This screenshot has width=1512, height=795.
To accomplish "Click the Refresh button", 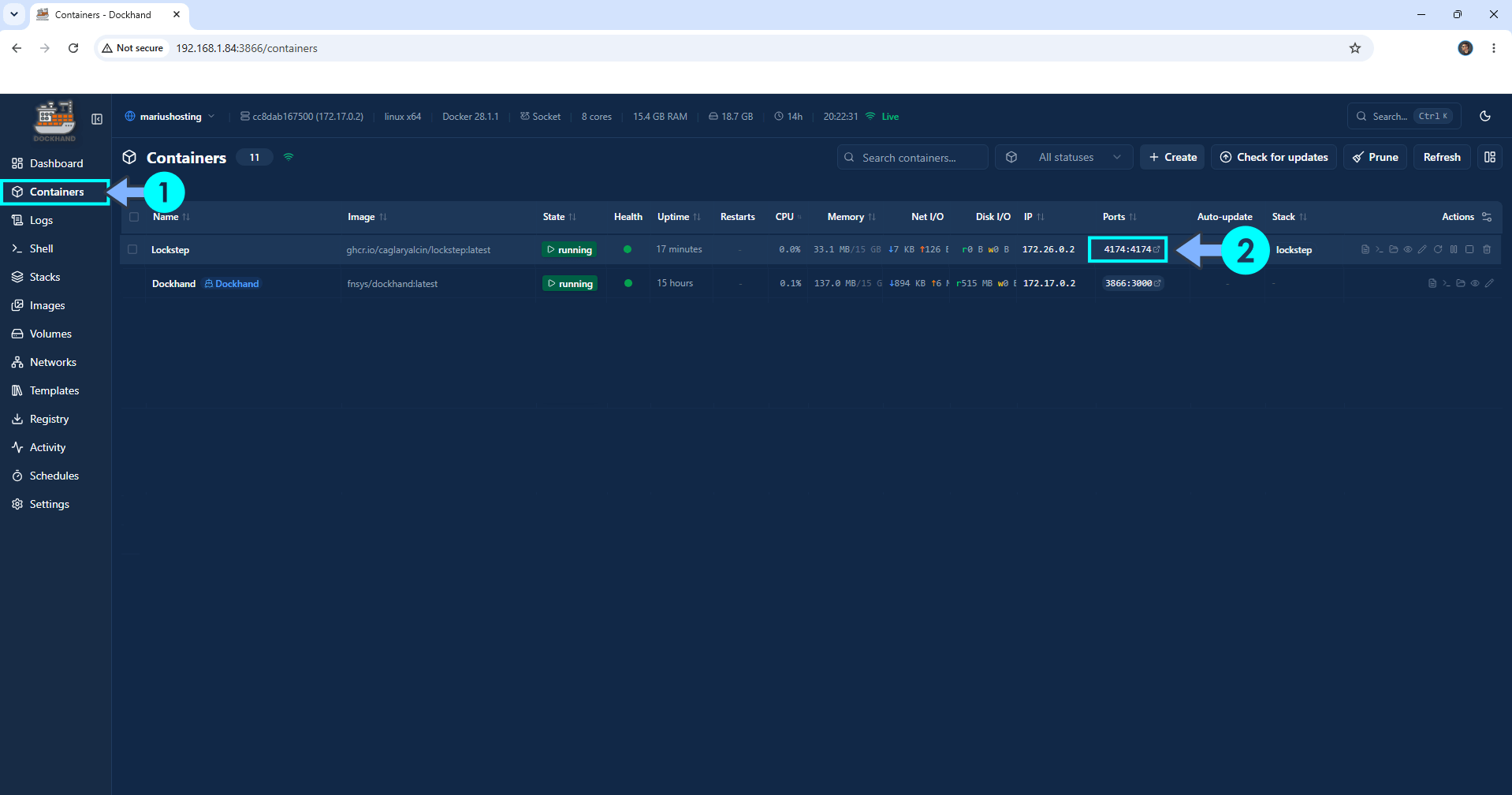I will (x=1442, y=157).
